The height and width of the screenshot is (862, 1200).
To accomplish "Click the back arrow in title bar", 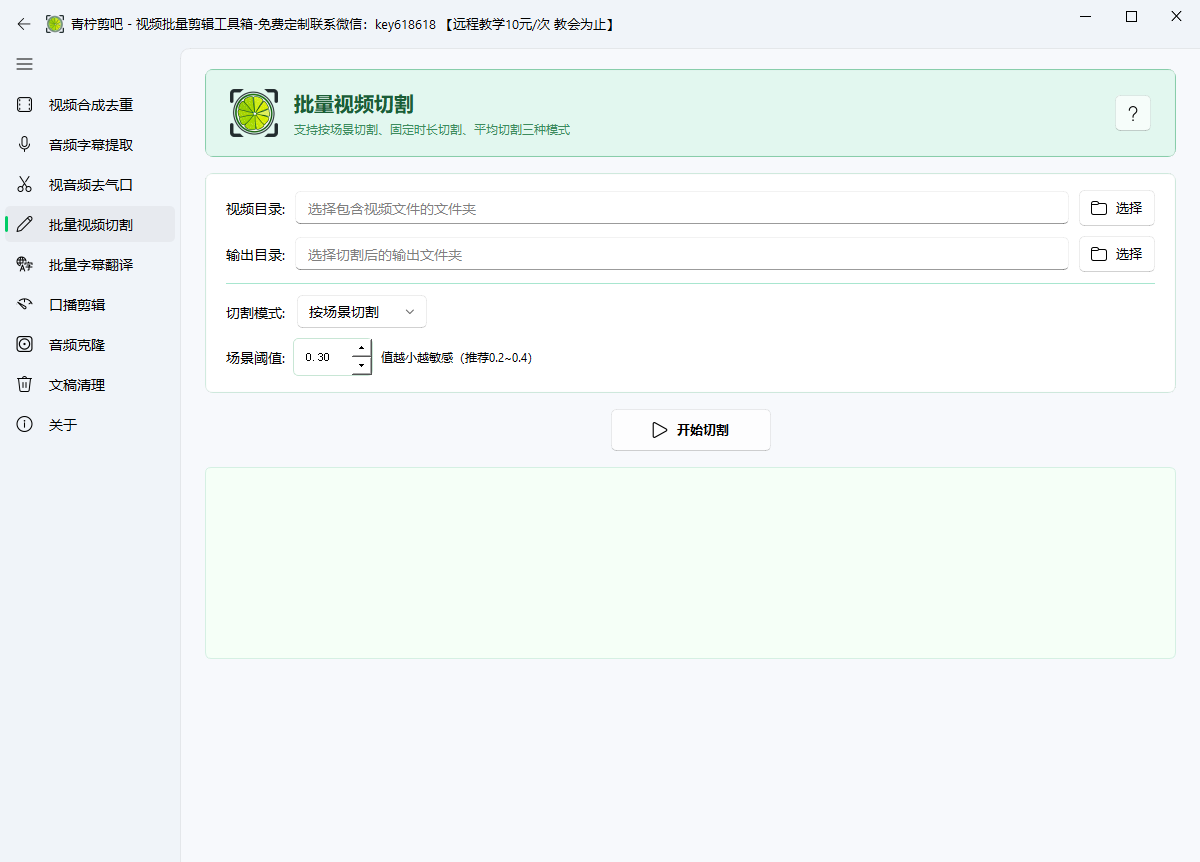I will (24, 24).
